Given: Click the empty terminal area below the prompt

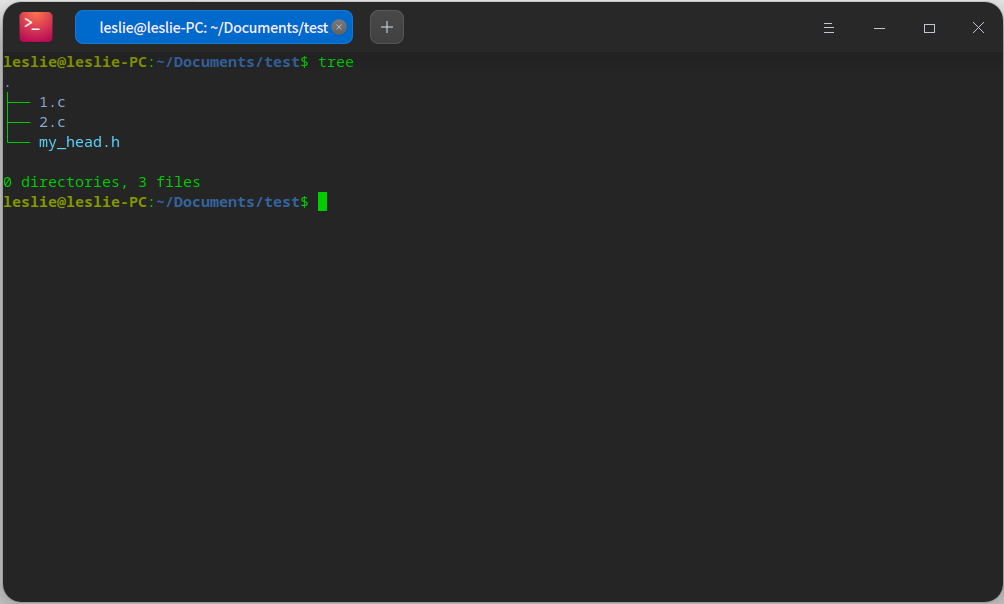Looking at the screenshot, I should click(500, 400).
